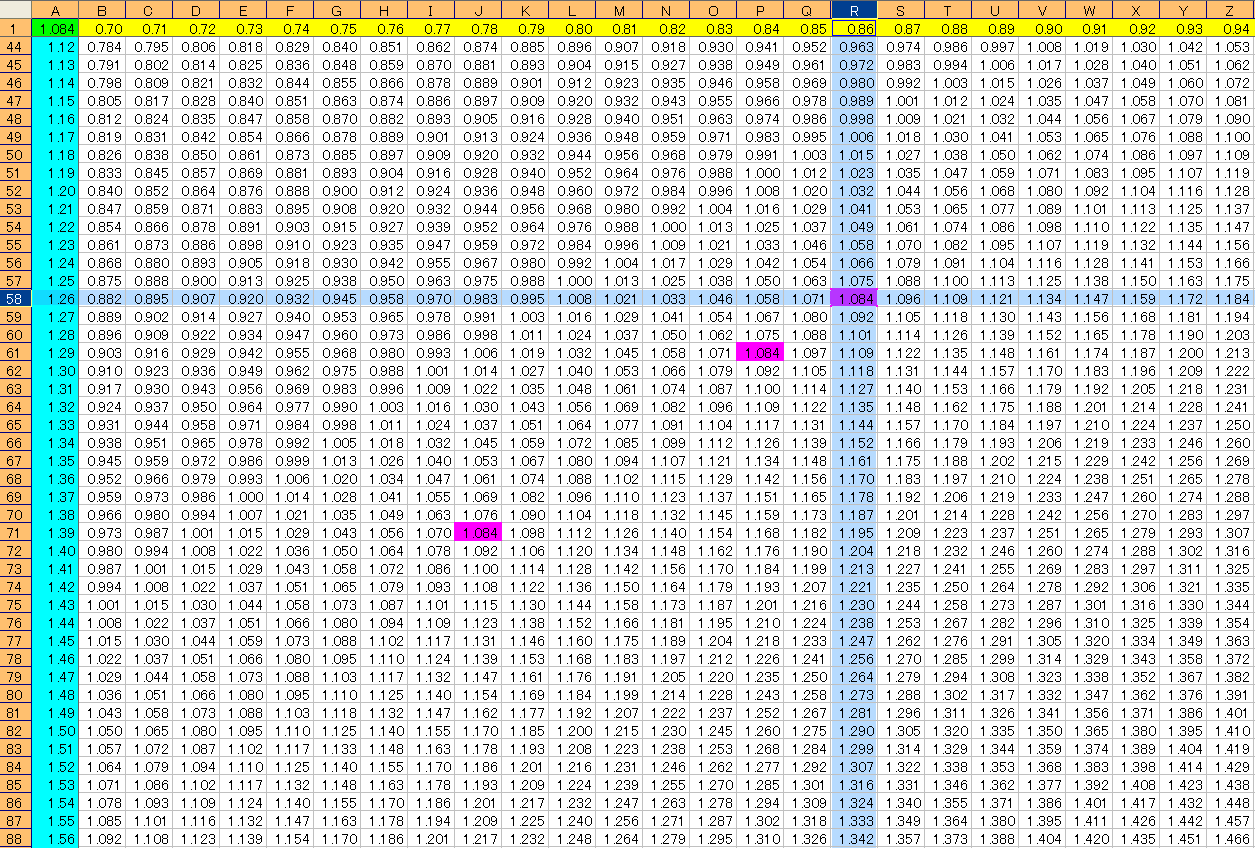Select row 1 header
1255x848 pixels.
coord(16,29)
